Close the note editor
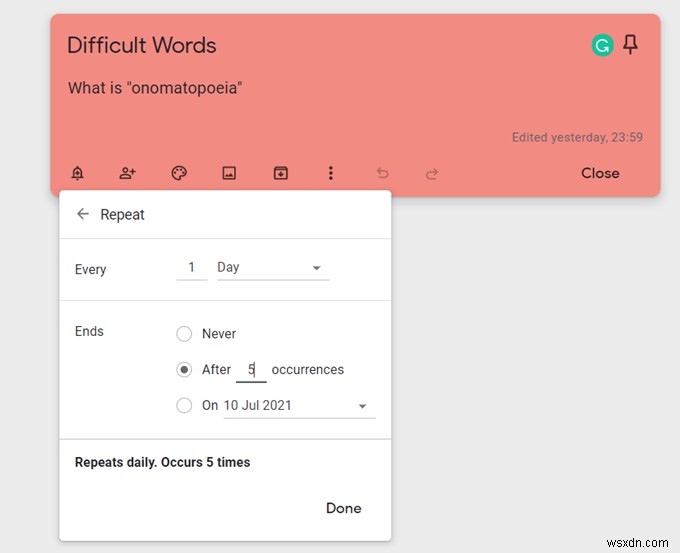 point(600,173)
